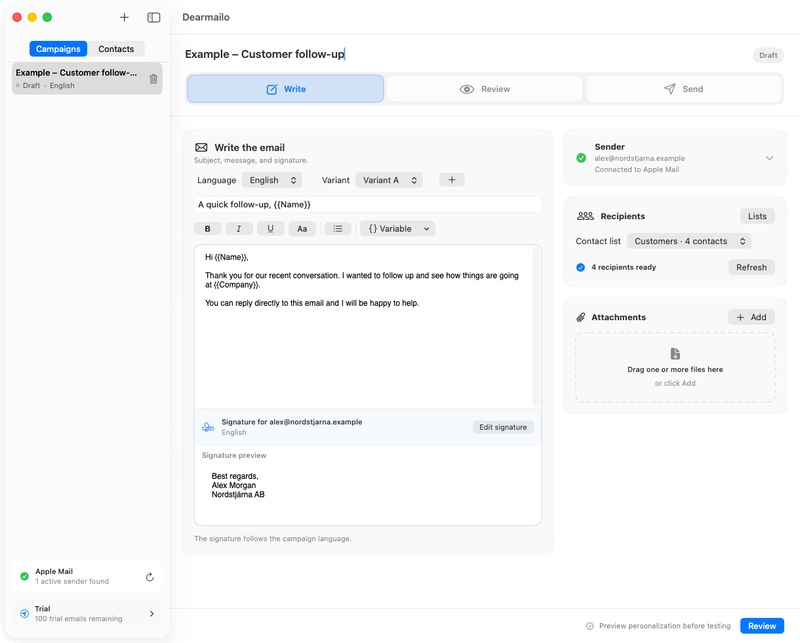Click the Lists button
Viewport: 800px width, 643px height.
point(757,216)
